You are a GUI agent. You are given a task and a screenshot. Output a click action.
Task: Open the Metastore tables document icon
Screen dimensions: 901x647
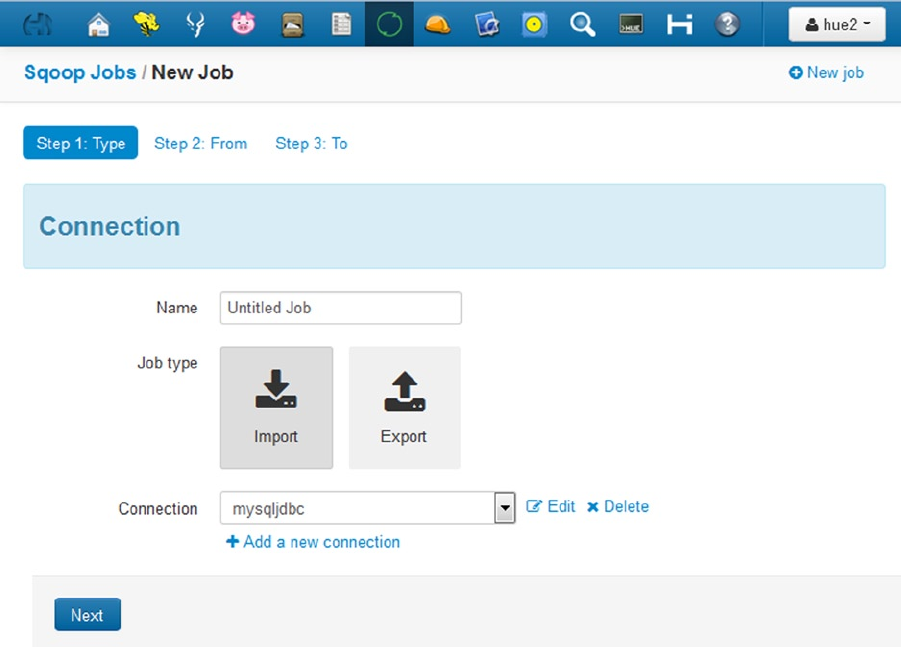tap(341, 24)
